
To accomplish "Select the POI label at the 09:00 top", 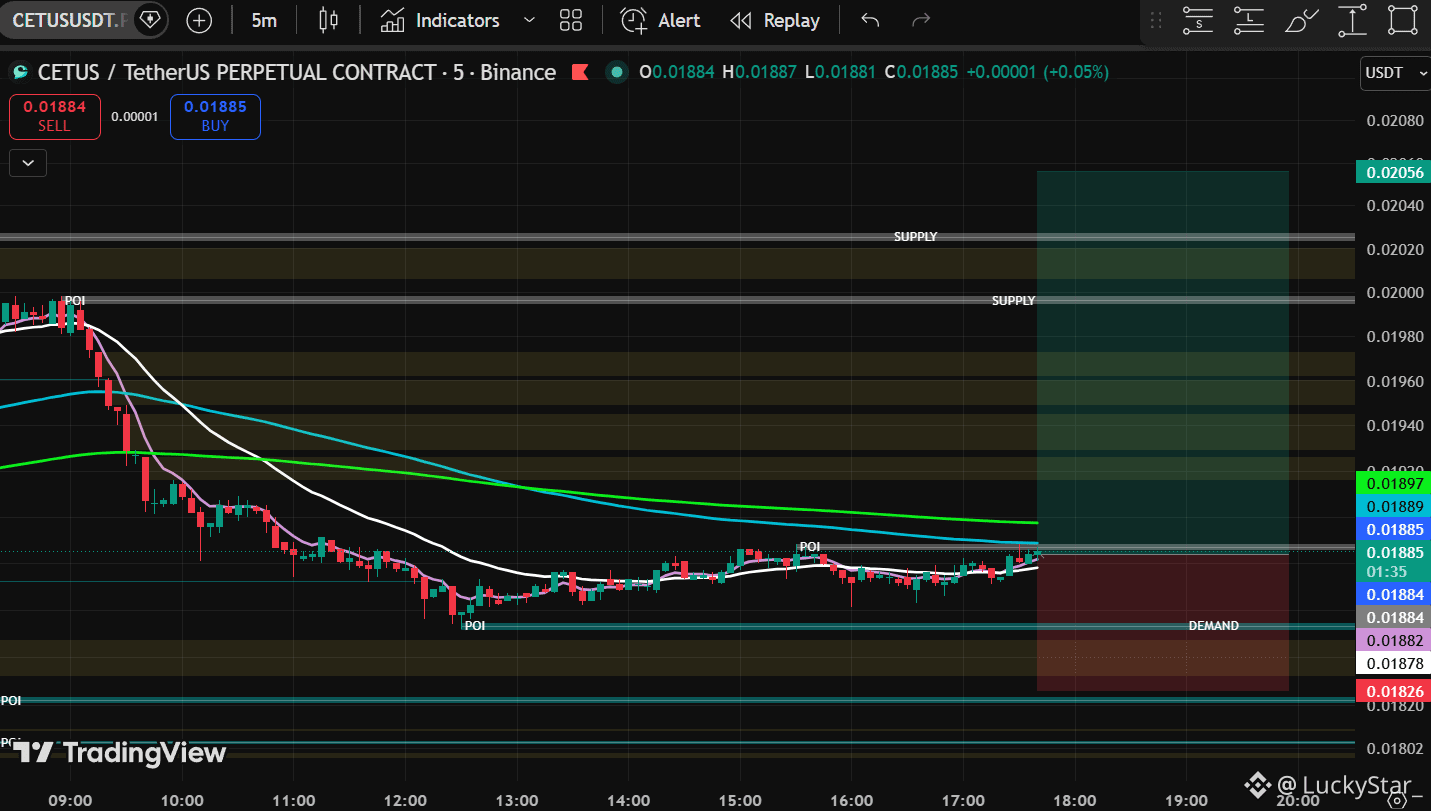I will pos(75,300).
